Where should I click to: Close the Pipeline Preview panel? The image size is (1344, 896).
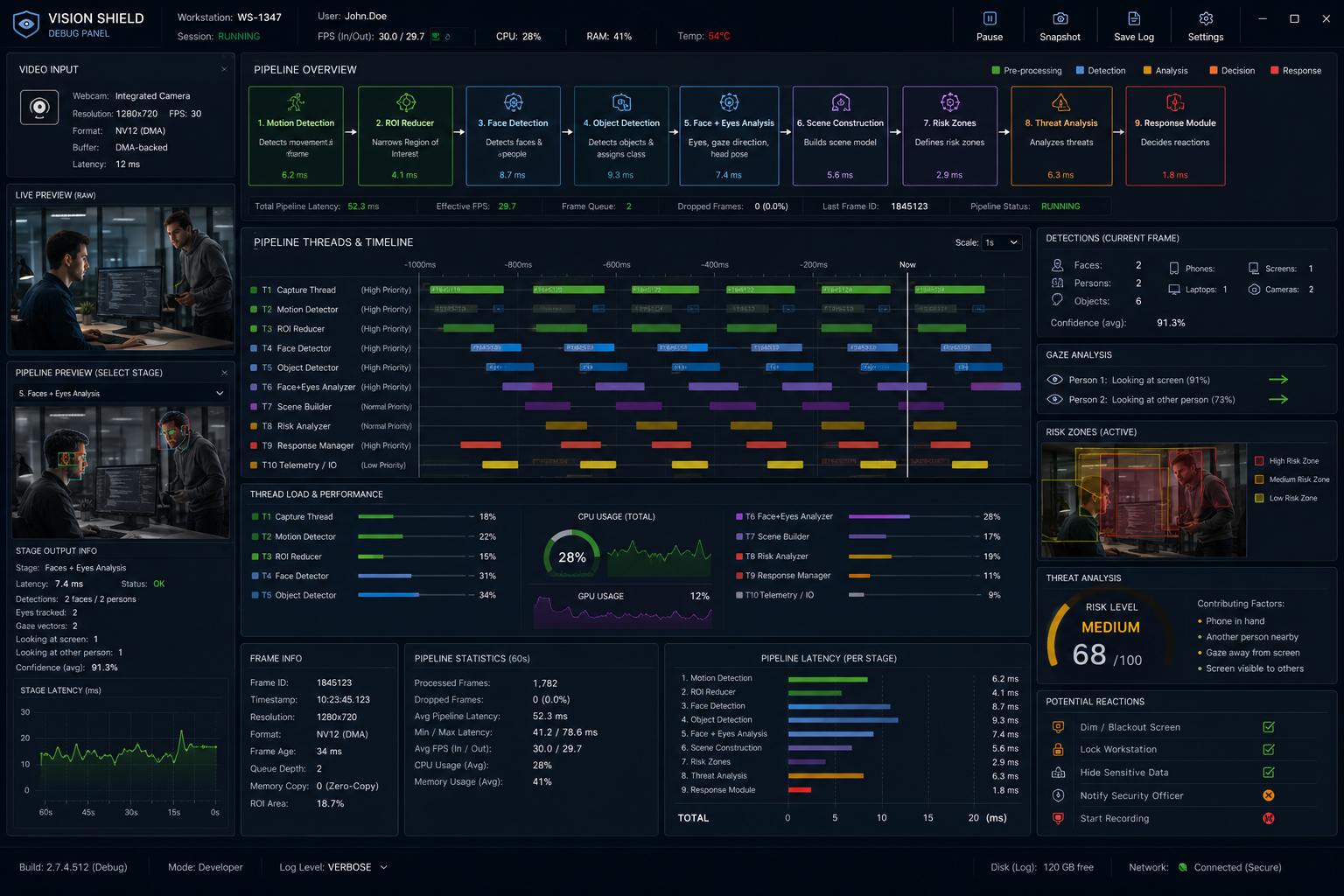click(x=224, y=373)
